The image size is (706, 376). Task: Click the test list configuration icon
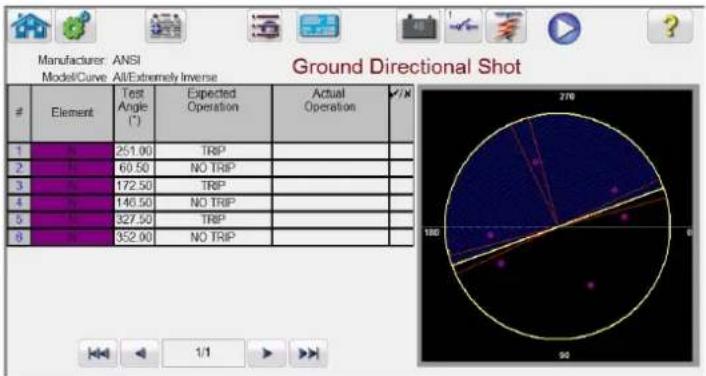pos(265,26)
